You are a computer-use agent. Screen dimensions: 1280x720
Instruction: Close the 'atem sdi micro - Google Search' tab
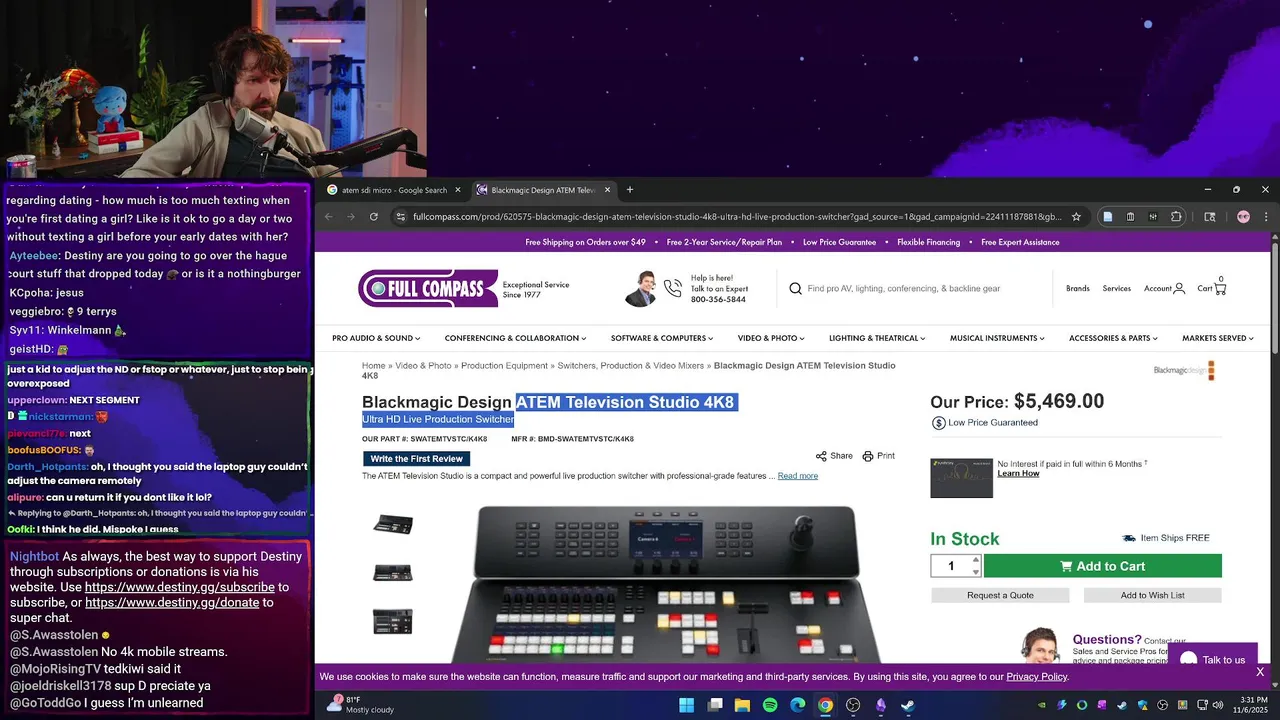[x=458, y=190]
